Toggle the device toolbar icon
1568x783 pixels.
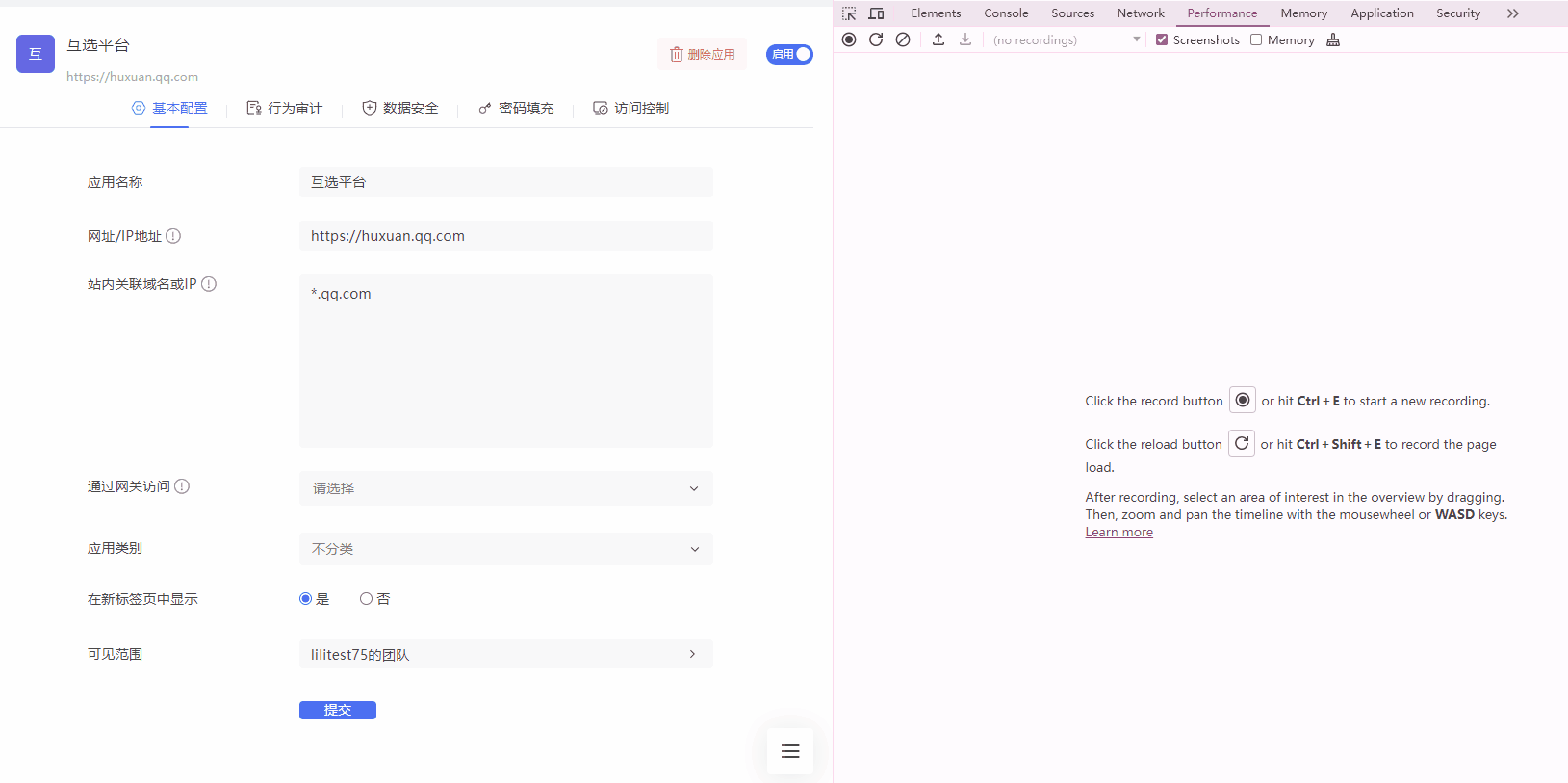pyautogui.click(x=876, y=13)
